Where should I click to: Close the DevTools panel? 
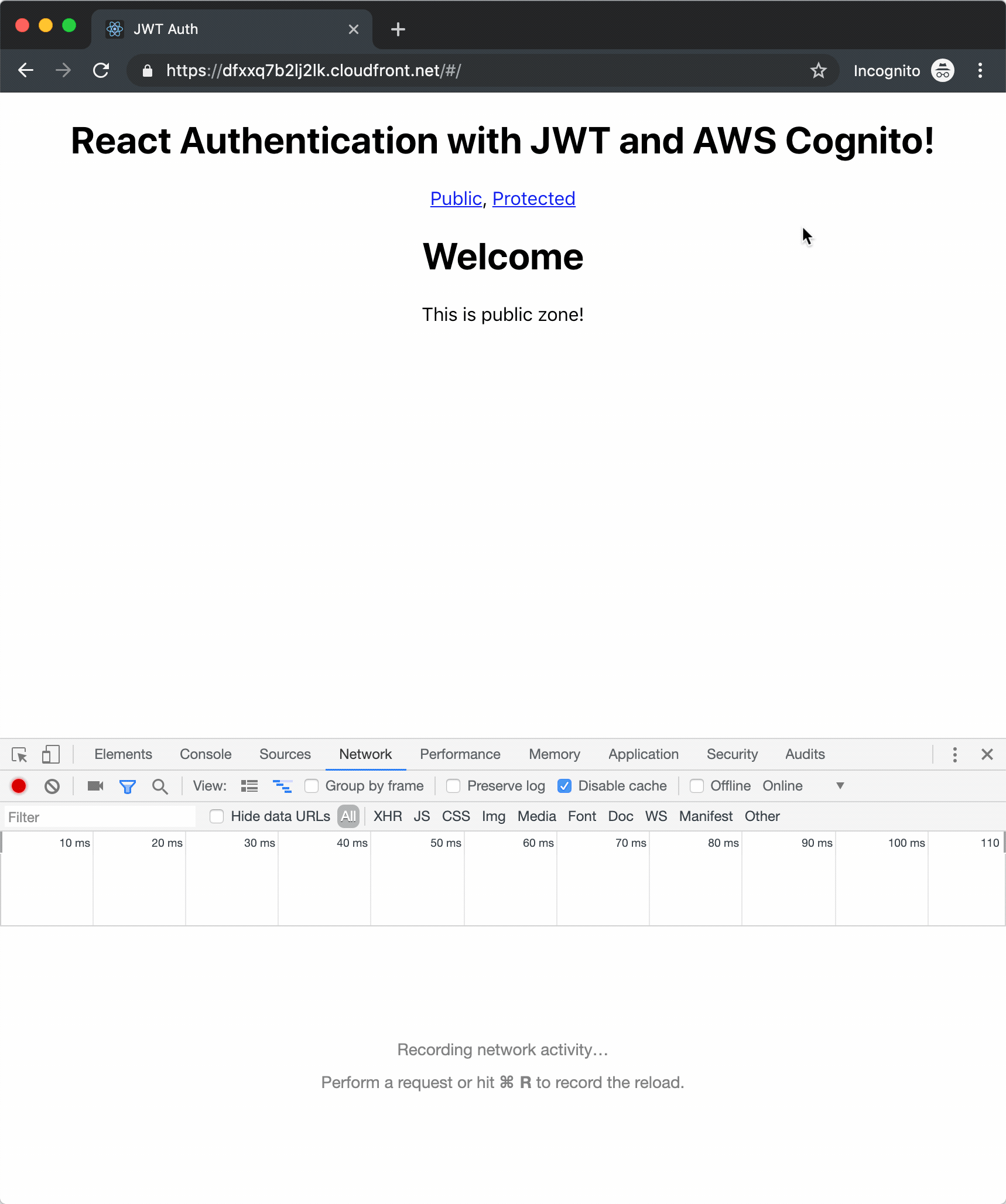point(987,754)
